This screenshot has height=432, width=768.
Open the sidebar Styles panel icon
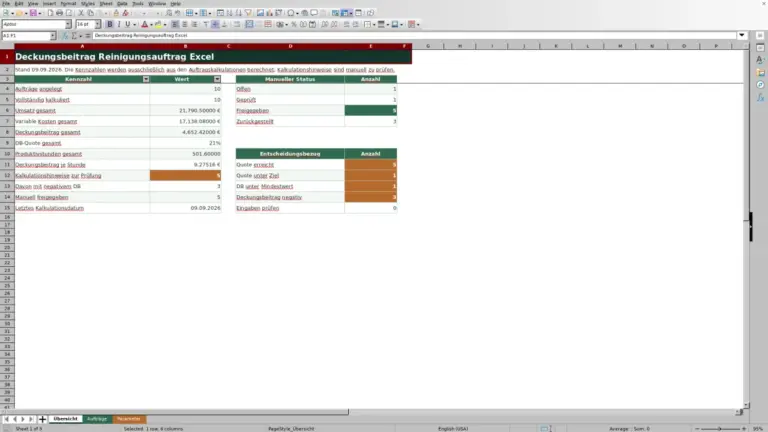pyautogui.click(x=760, y=60)
